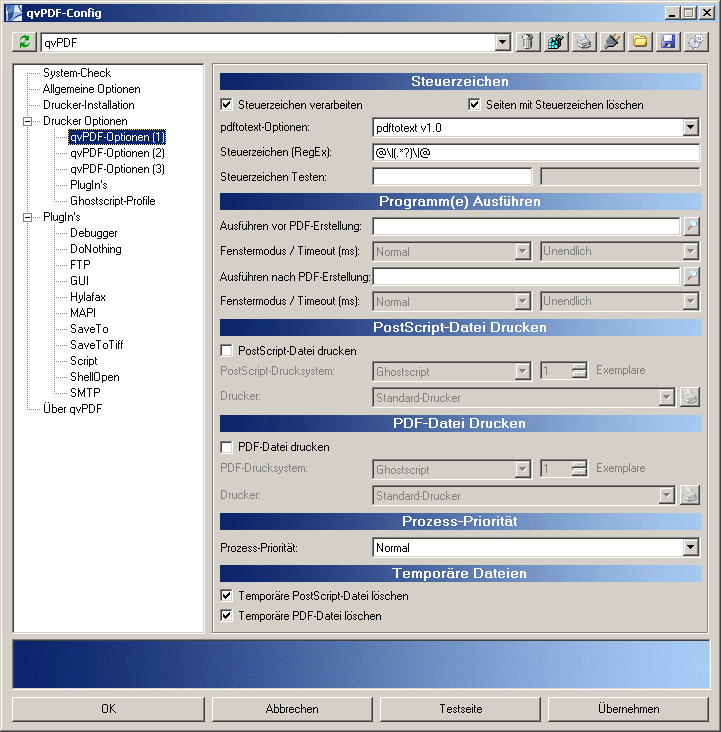
Task: Click PostScript Exemplare copies stepper
Action: [579, 371]
